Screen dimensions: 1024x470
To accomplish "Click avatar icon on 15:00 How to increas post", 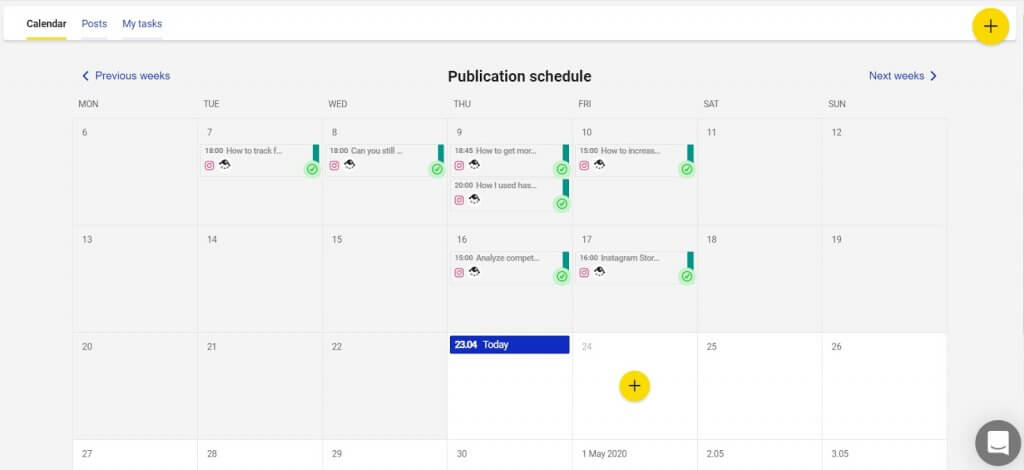I will pyautogui.click(x=599, y=164).
